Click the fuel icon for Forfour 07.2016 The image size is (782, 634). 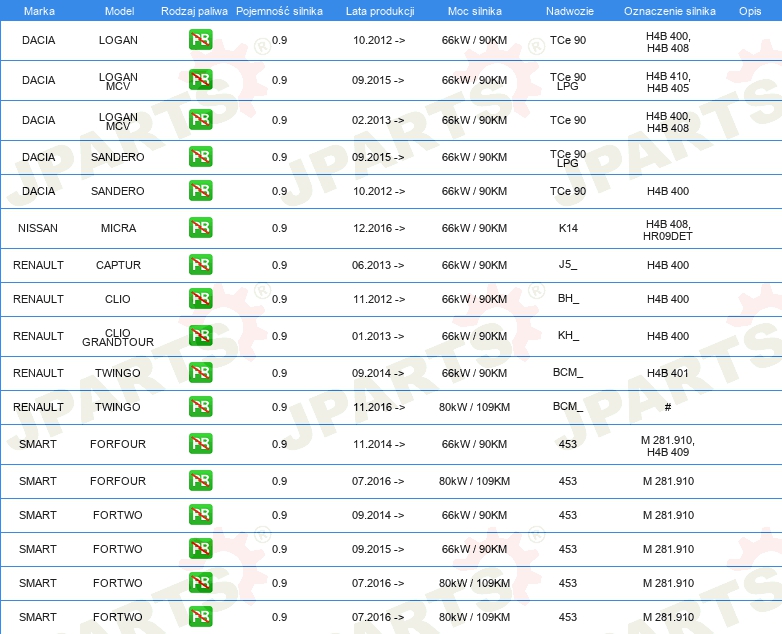coord(200,480)
